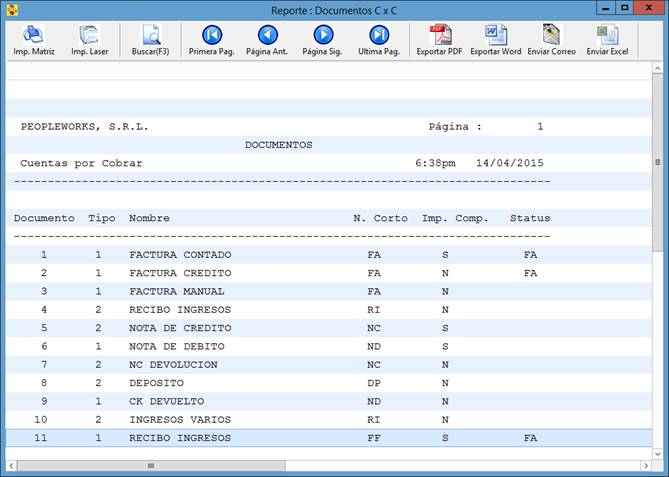Click the scroll down arrow
Image resolution: width=669 pixels, height=477 pixels.
point(657,450)
